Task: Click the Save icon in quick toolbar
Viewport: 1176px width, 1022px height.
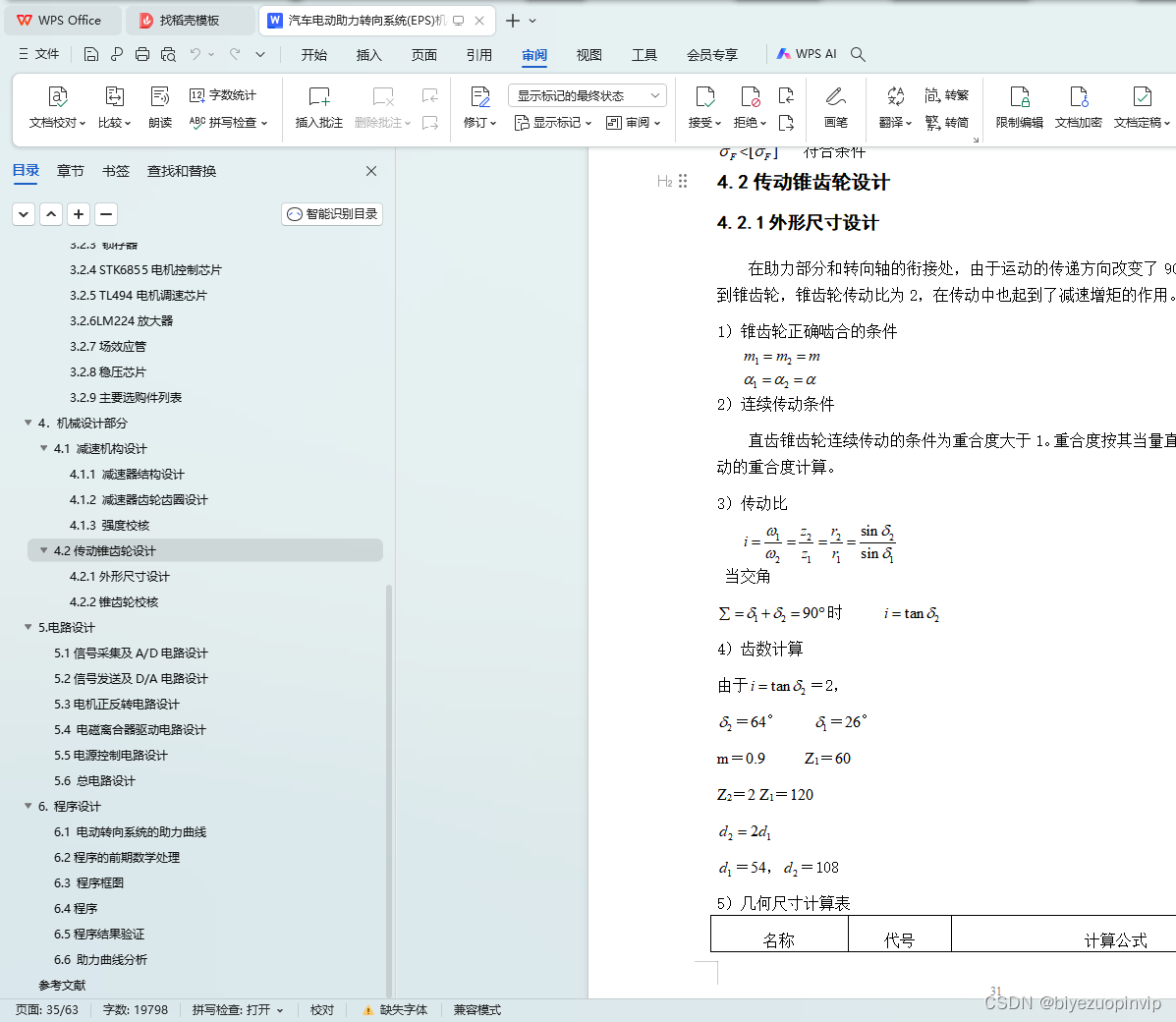Action: click(x=90, y=54)
